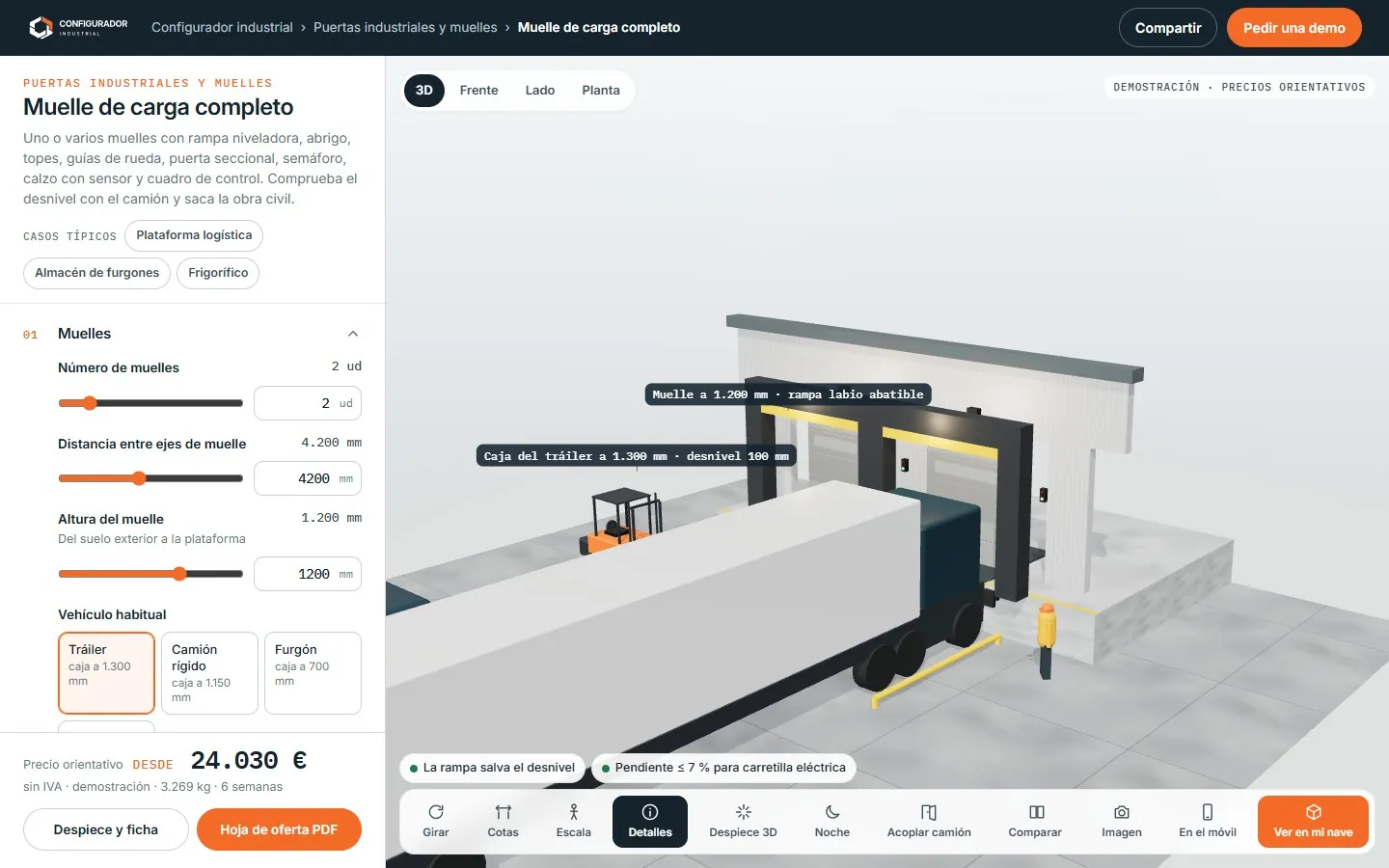The width and height of the screenshot is (1389, 868).
Task: Select the 3D view tab
Action: coord(424,91)
